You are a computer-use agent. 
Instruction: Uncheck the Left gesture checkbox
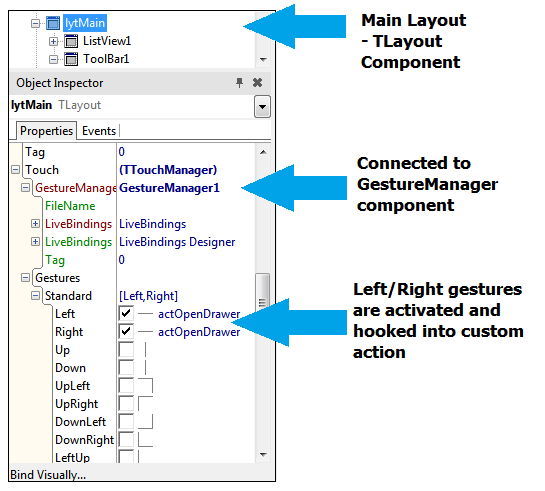[x=126, y=313]
